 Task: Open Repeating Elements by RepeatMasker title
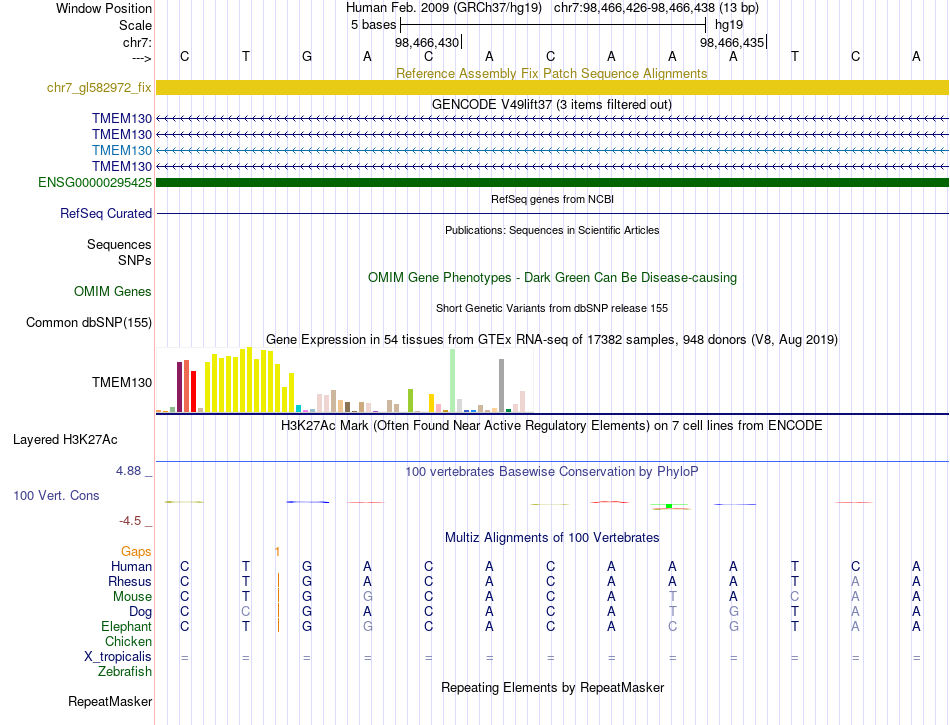[x=552, y=687]
